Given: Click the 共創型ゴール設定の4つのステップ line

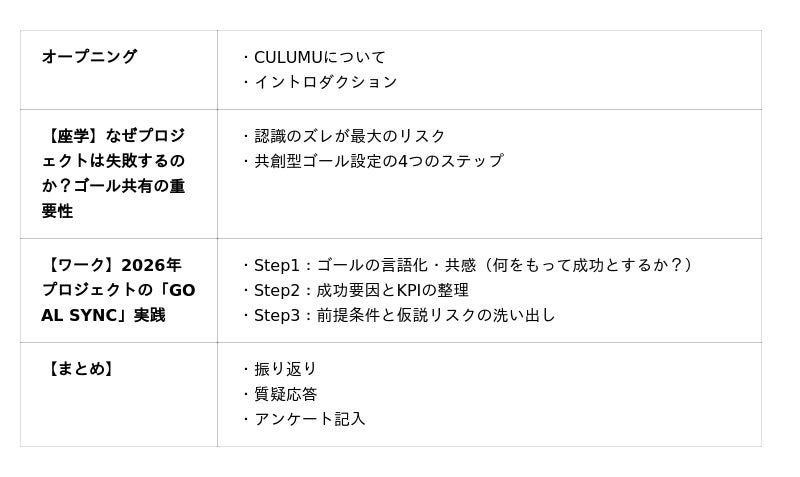Looking at the screenshot, I should 378,161.
